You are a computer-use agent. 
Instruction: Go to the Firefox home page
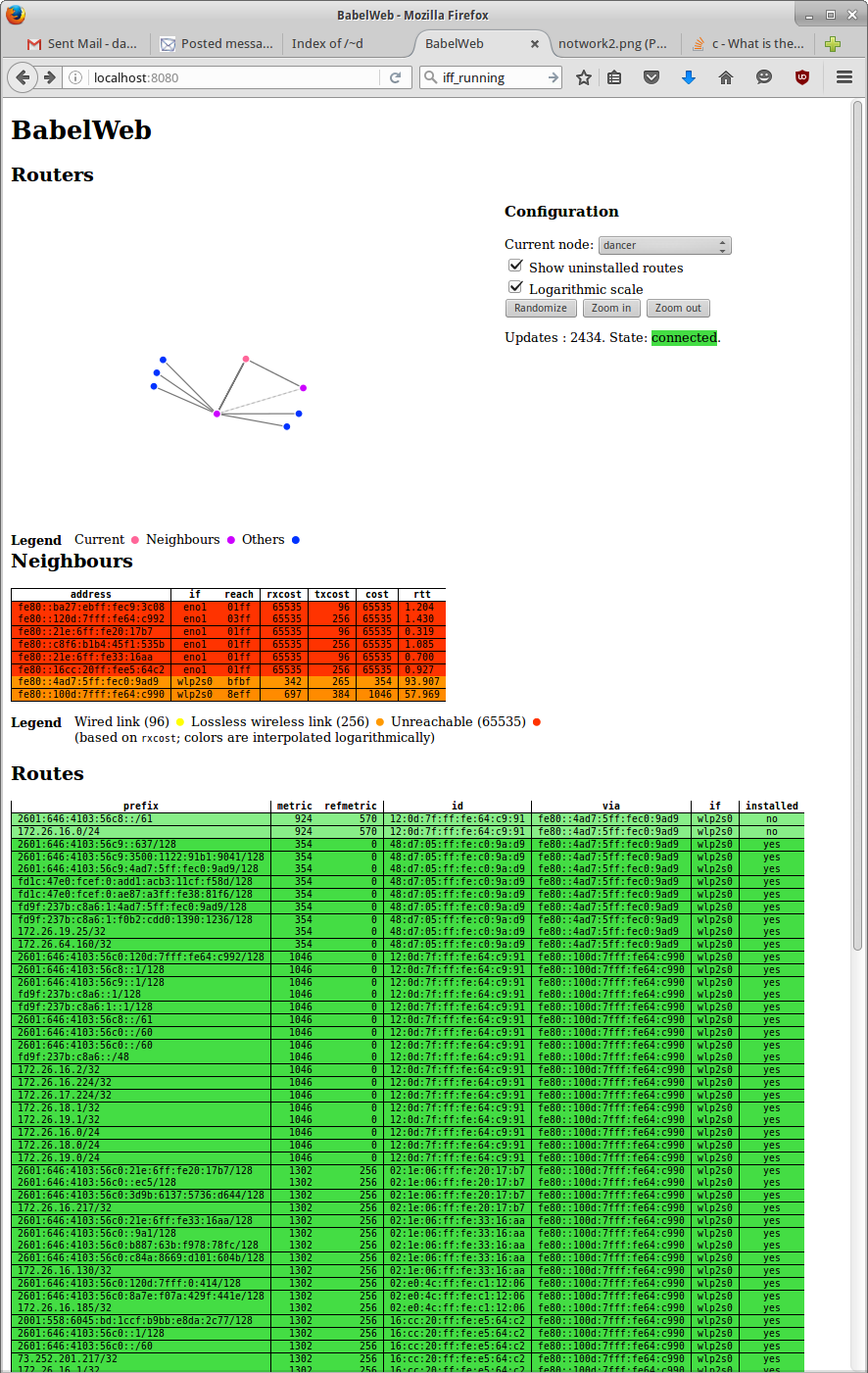[726, 77]
